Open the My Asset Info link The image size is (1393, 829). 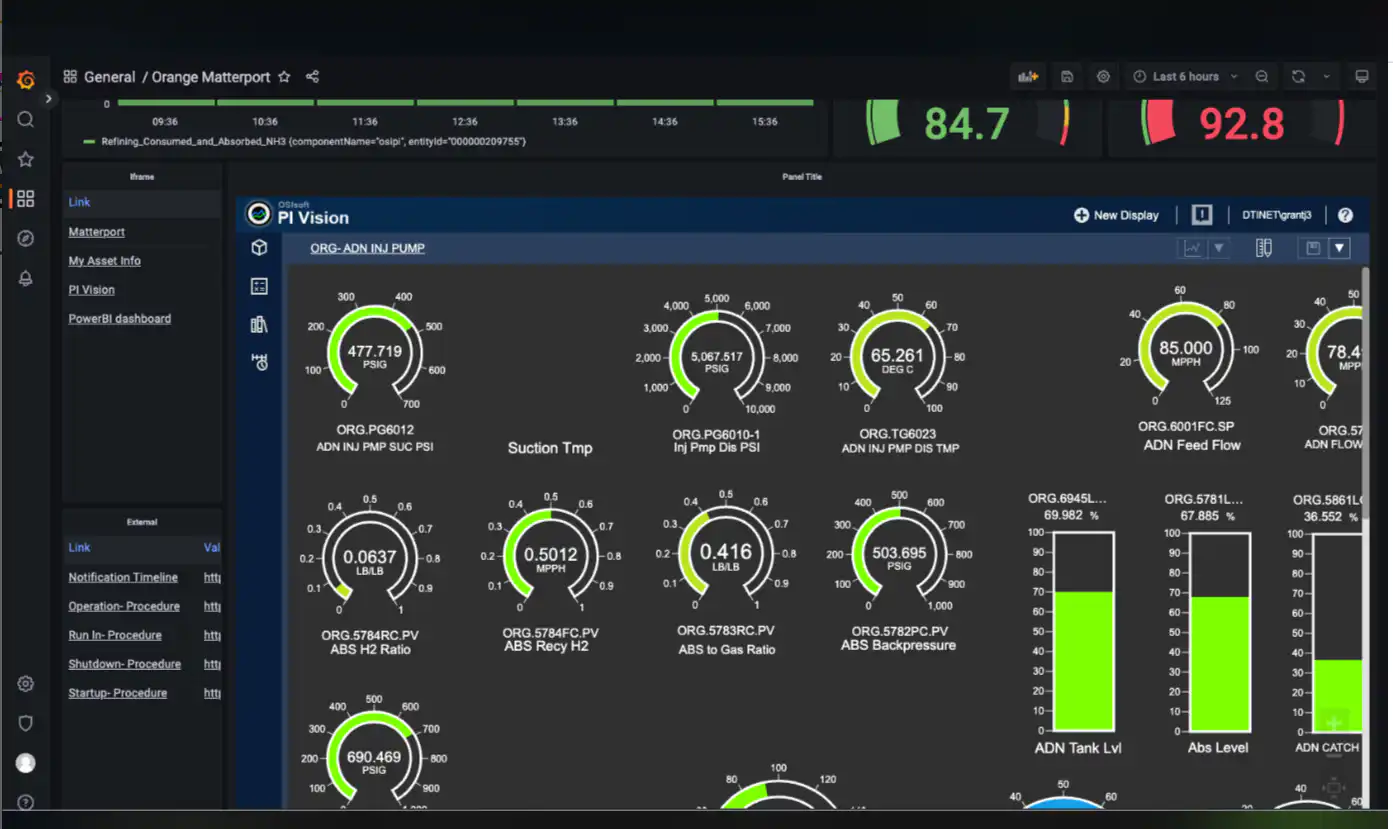[x=104, y=261]
